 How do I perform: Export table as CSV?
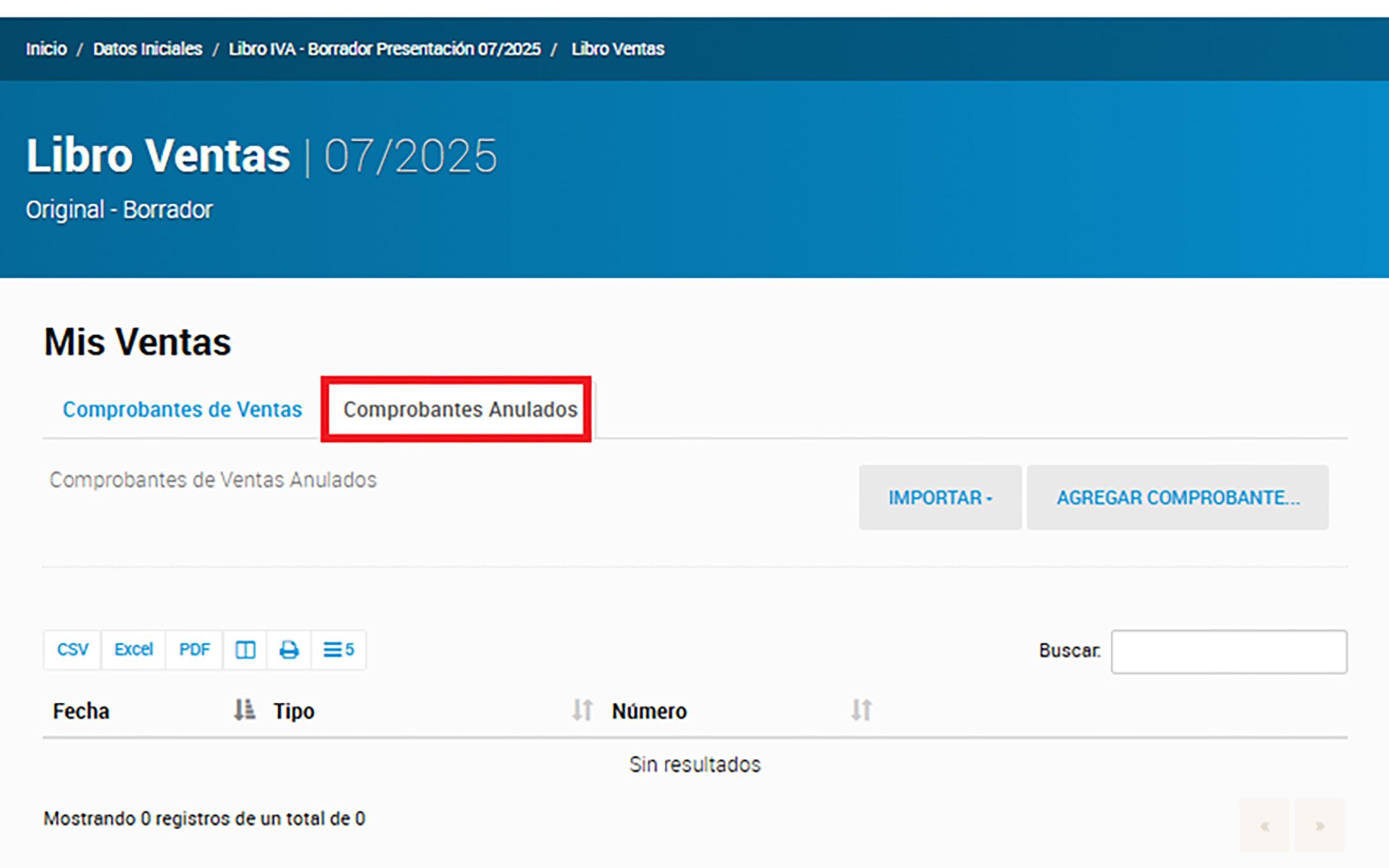point(72,650)
